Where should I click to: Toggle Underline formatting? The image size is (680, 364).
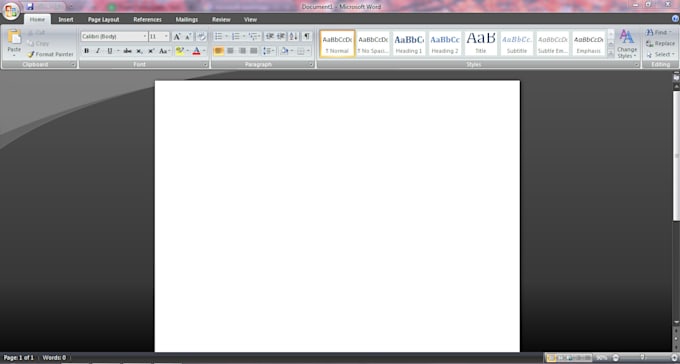click(x=110, y=51)
